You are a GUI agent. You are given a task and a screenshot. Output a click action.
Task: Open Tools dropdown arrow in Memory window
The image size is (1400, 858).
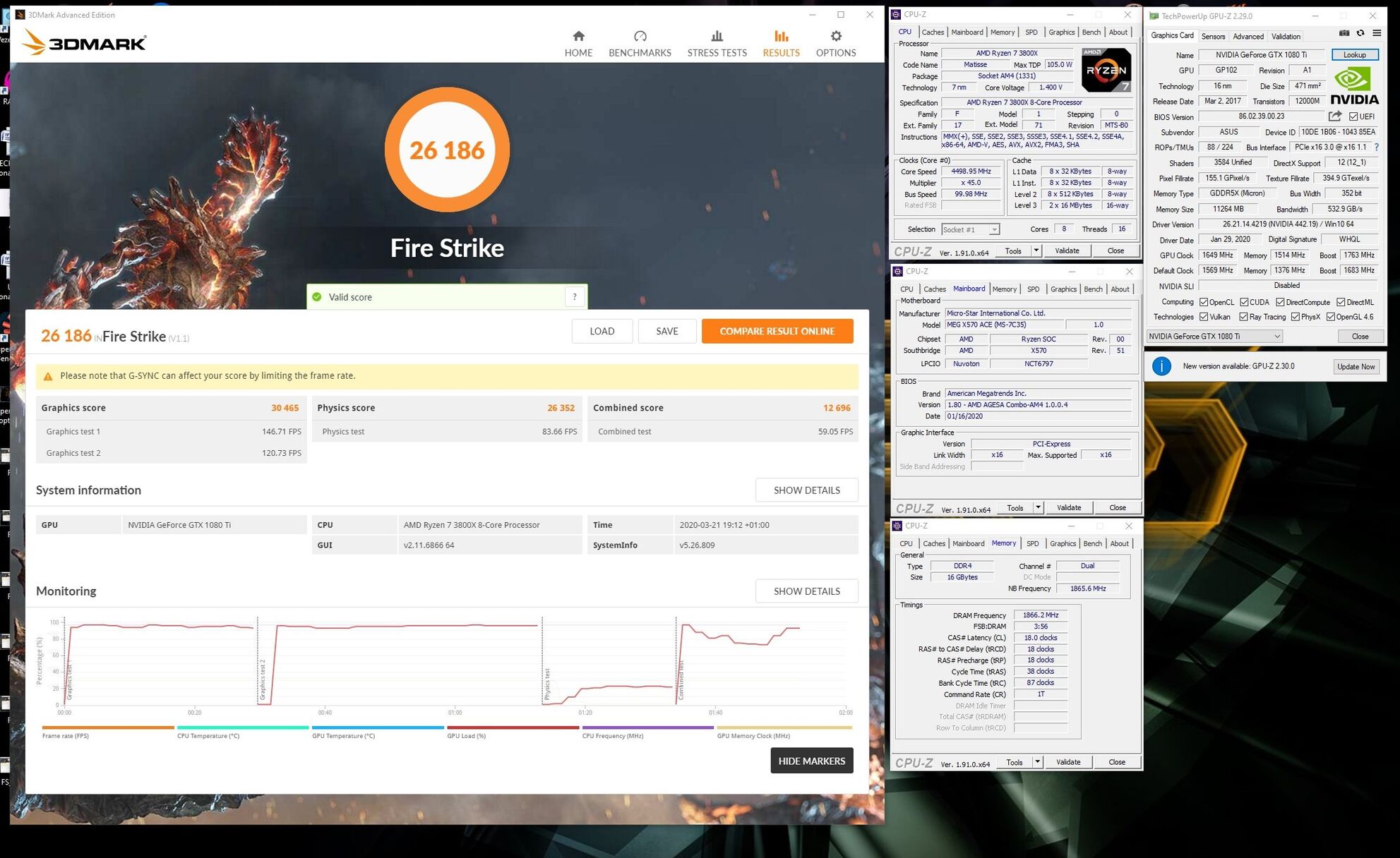point(1037,762)
